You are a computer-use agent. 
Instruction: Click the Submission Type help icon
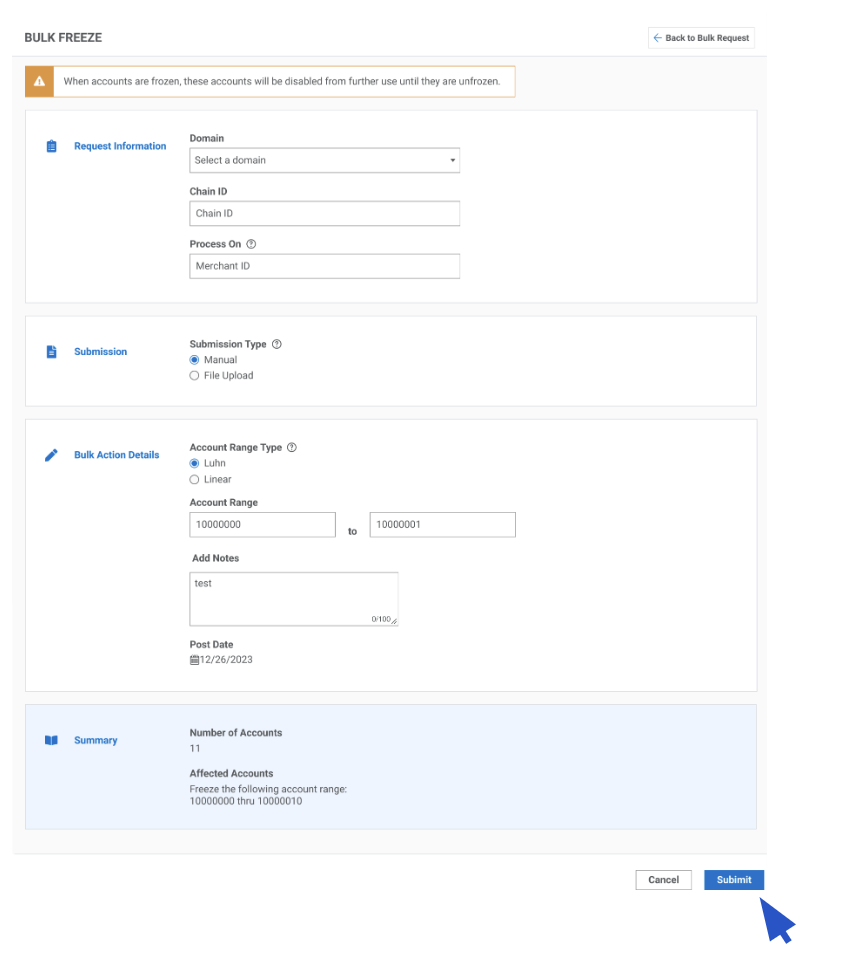[x=277, y=344]
